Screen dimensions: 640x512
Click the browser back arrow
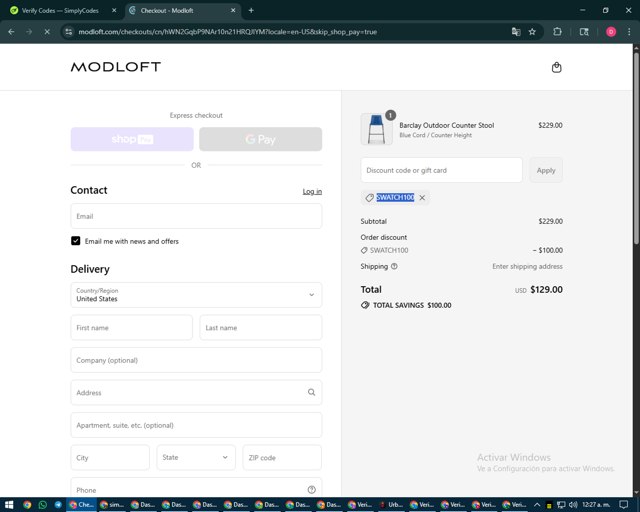[11, 32]
